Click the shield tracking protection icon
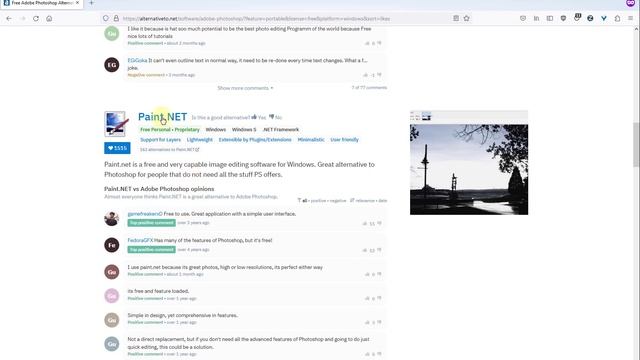Screen dimensions: 640x360 [x=106, y=18]
